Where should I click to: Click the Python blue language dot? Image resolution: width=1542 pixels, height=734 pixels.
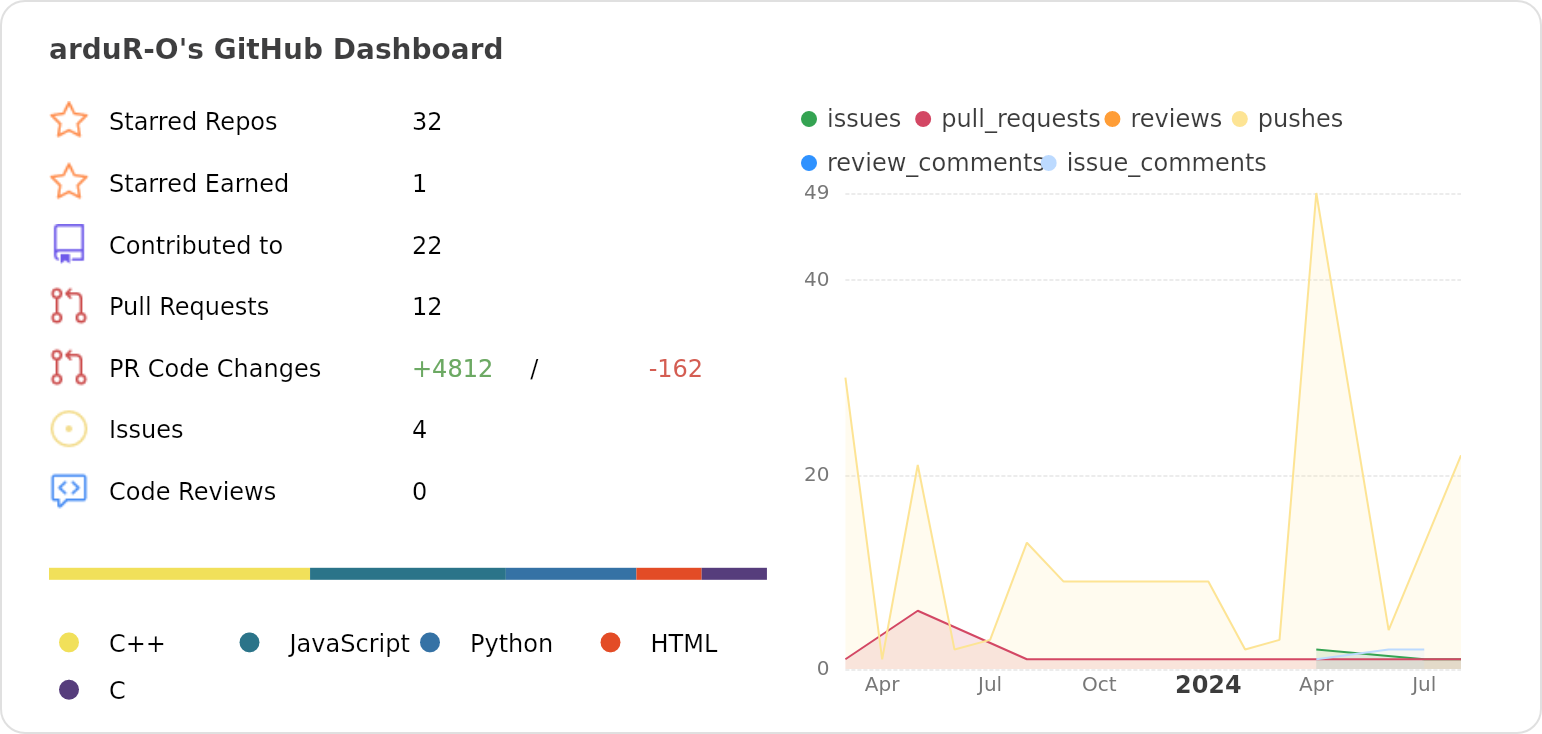point(430,642)
